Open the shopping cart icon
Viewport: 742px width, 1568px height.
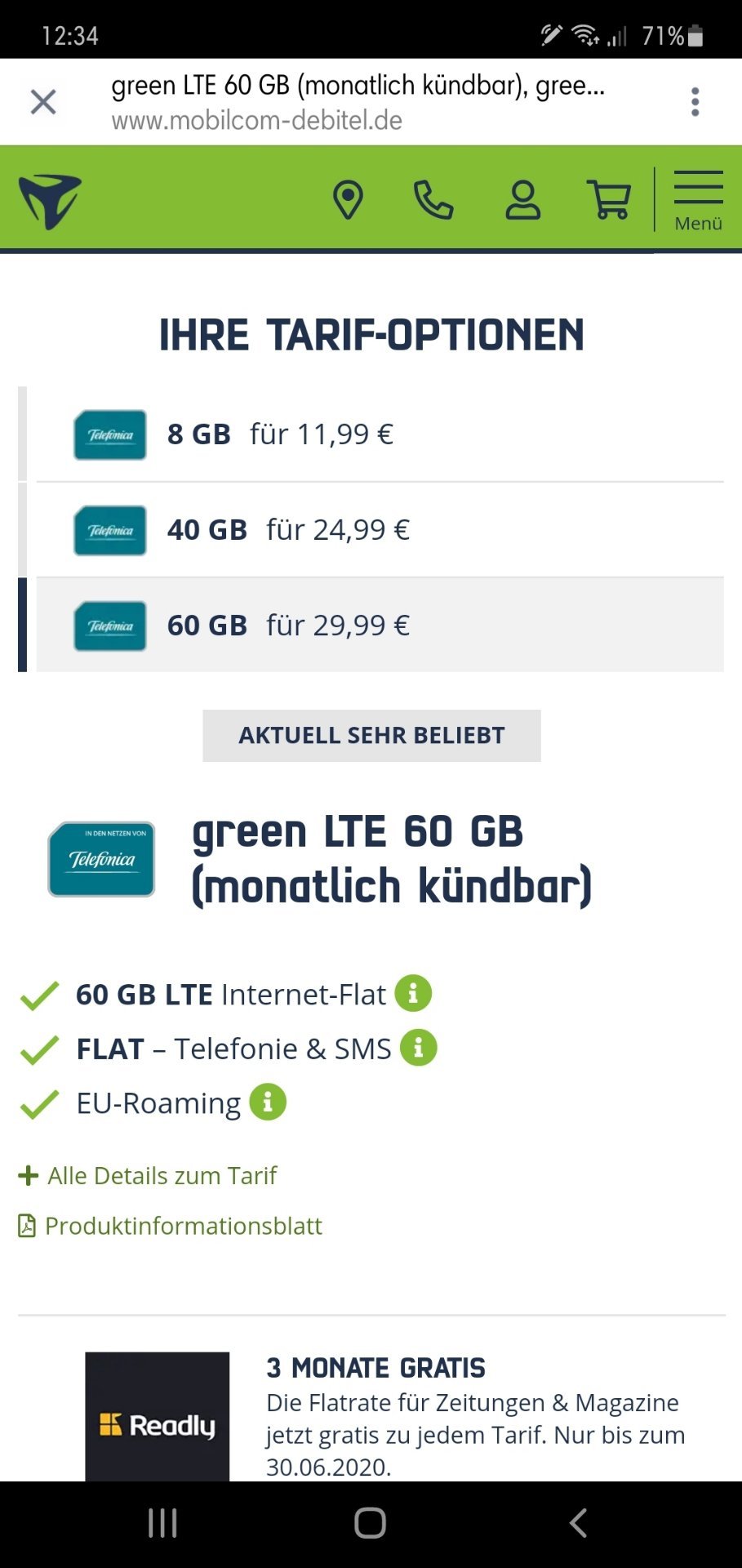point(609,200)
